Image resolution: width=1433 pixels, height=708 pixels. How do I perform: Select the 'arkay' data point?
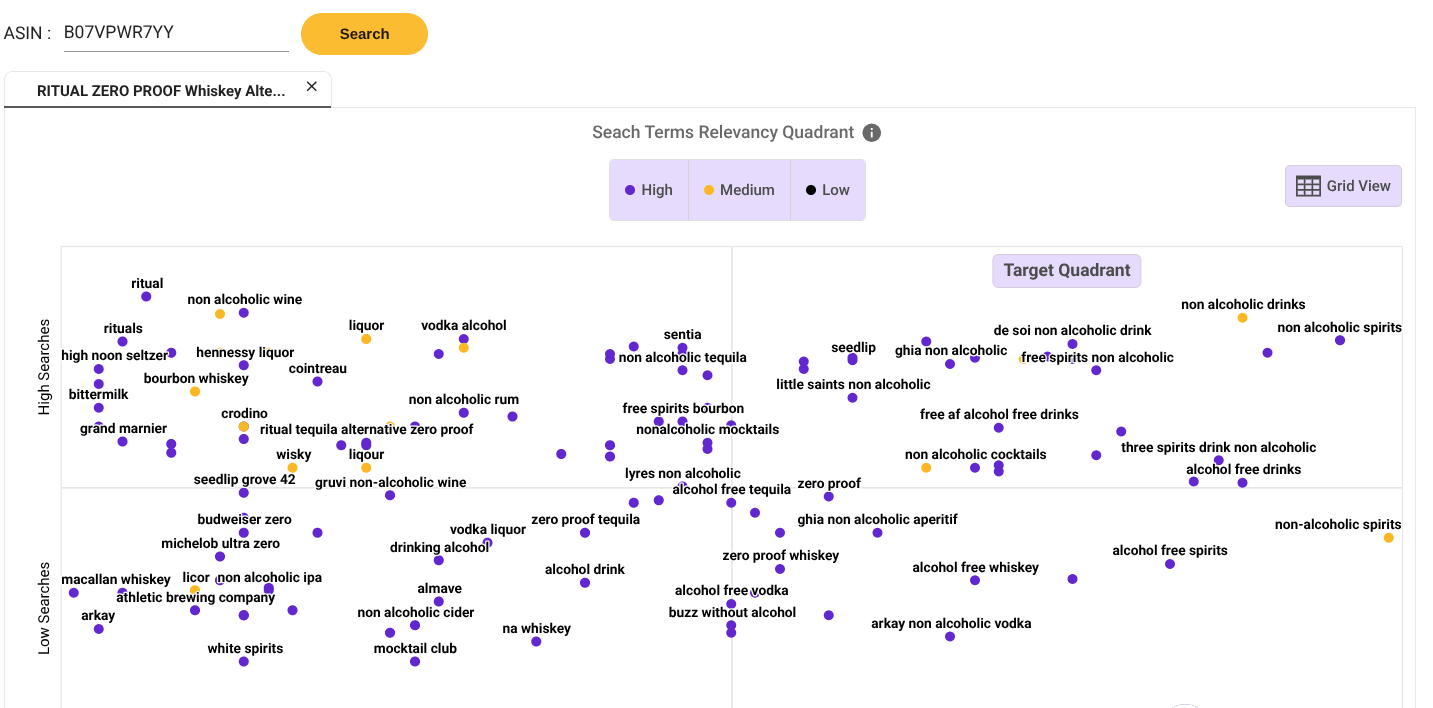pyautogui.click(x=98, y=629)
